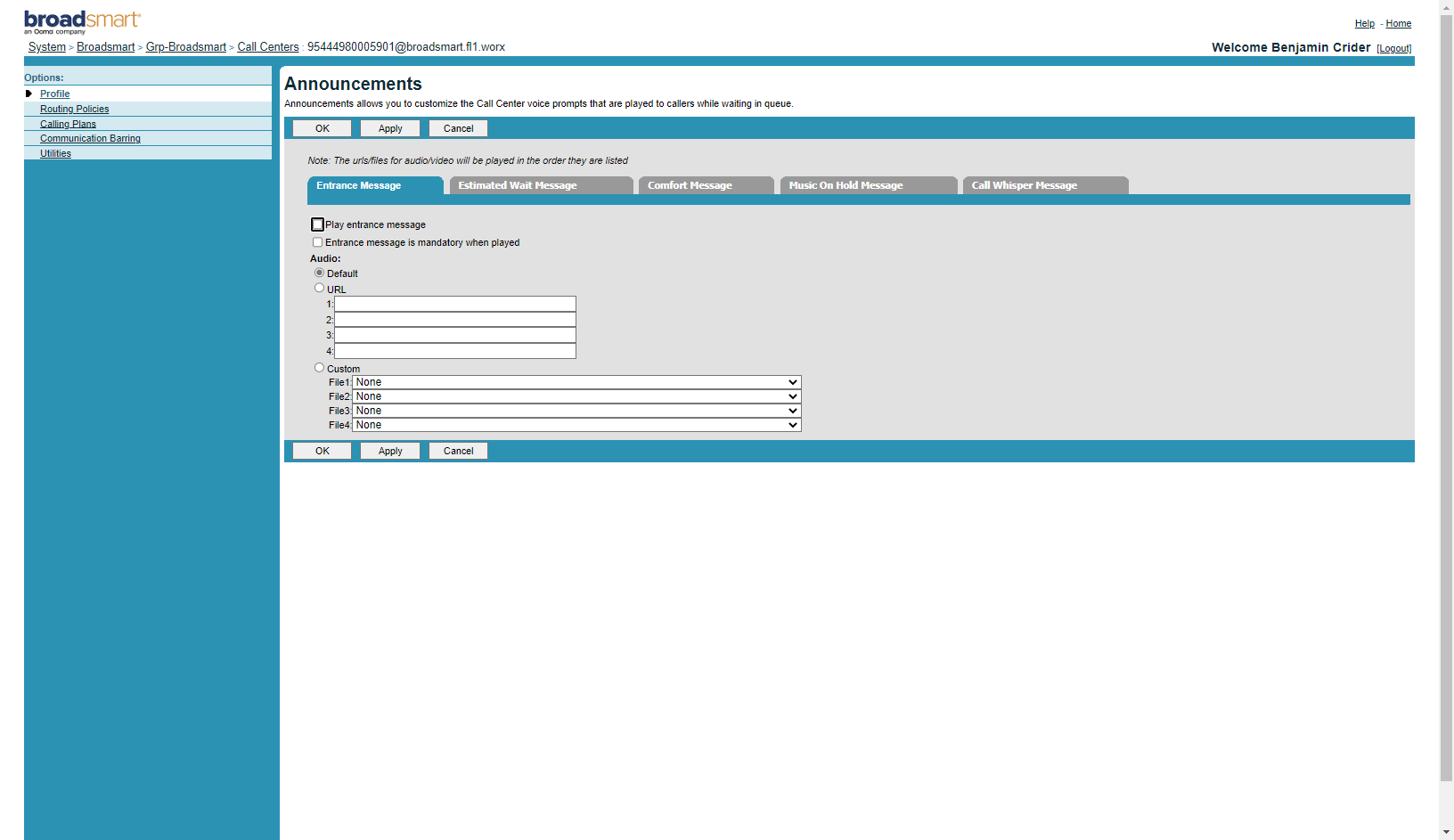Switch to the Entrance Message tab
This screenshot has width=1454, height=840.
pos(375,185)
